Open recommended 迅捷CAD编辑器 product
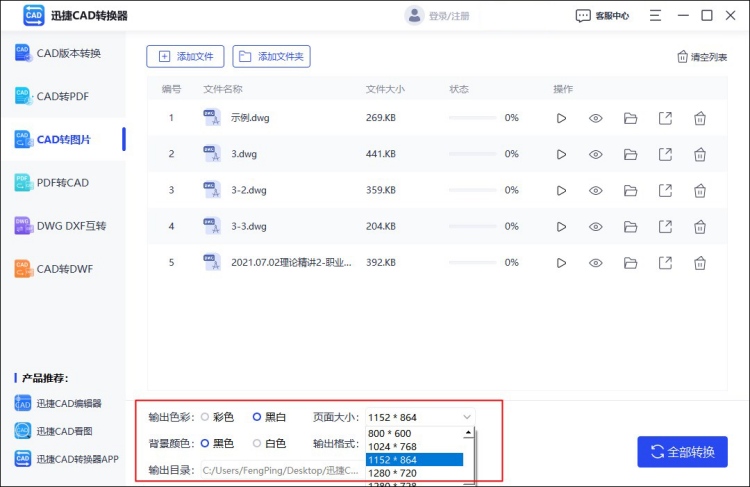 [x=58, y=403]
